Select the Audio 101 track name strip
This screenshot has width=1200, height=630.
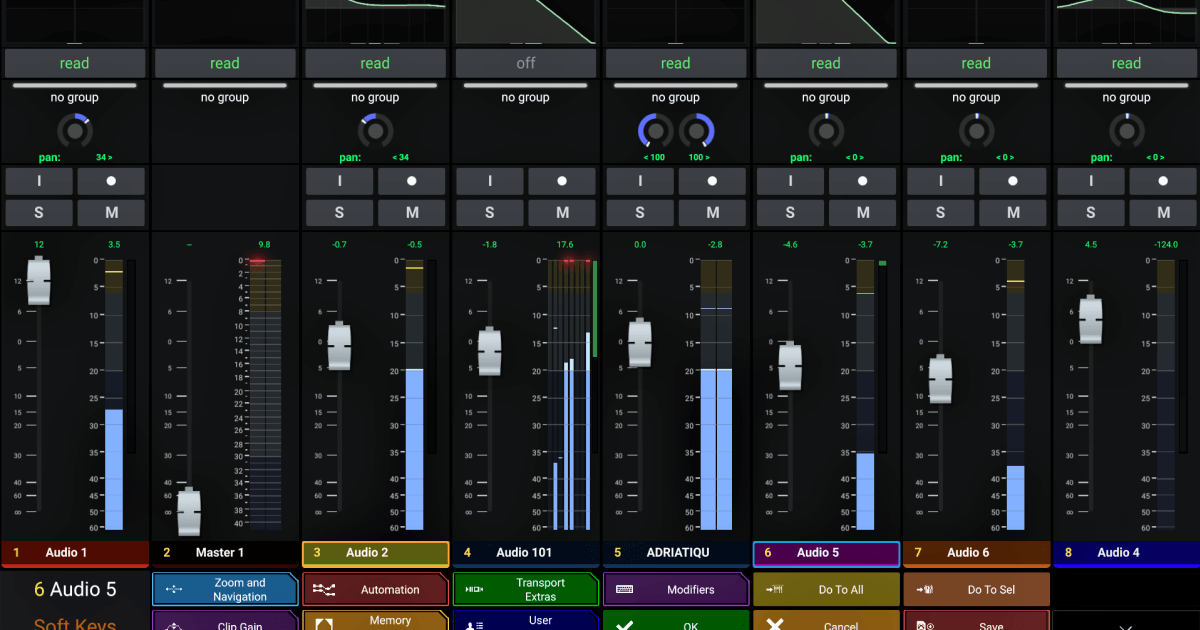pyautogui.click(x=525, y=552)
